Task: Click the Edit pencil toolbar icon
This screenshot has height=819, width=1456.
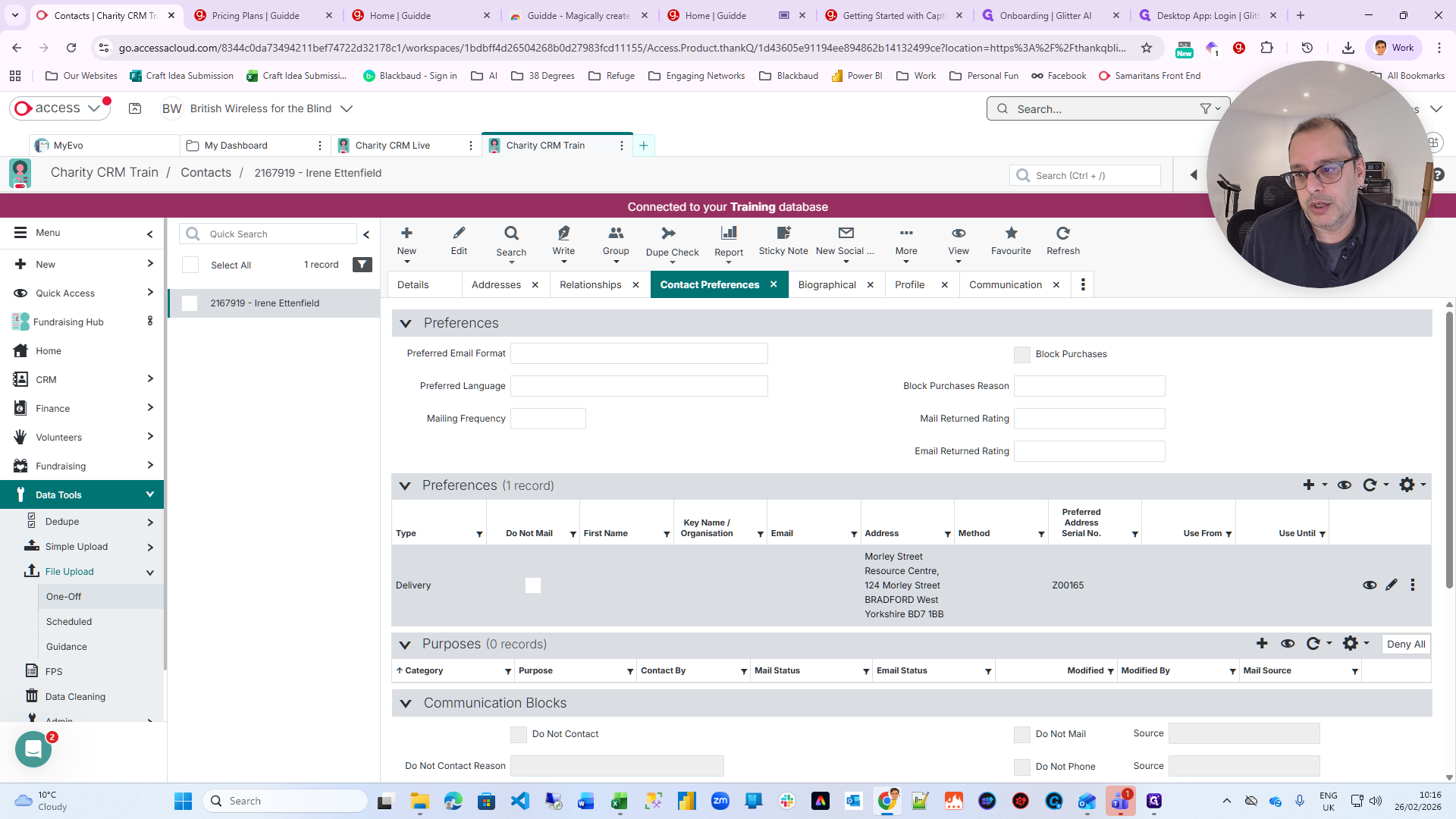Action: click(x=459, y=234)
